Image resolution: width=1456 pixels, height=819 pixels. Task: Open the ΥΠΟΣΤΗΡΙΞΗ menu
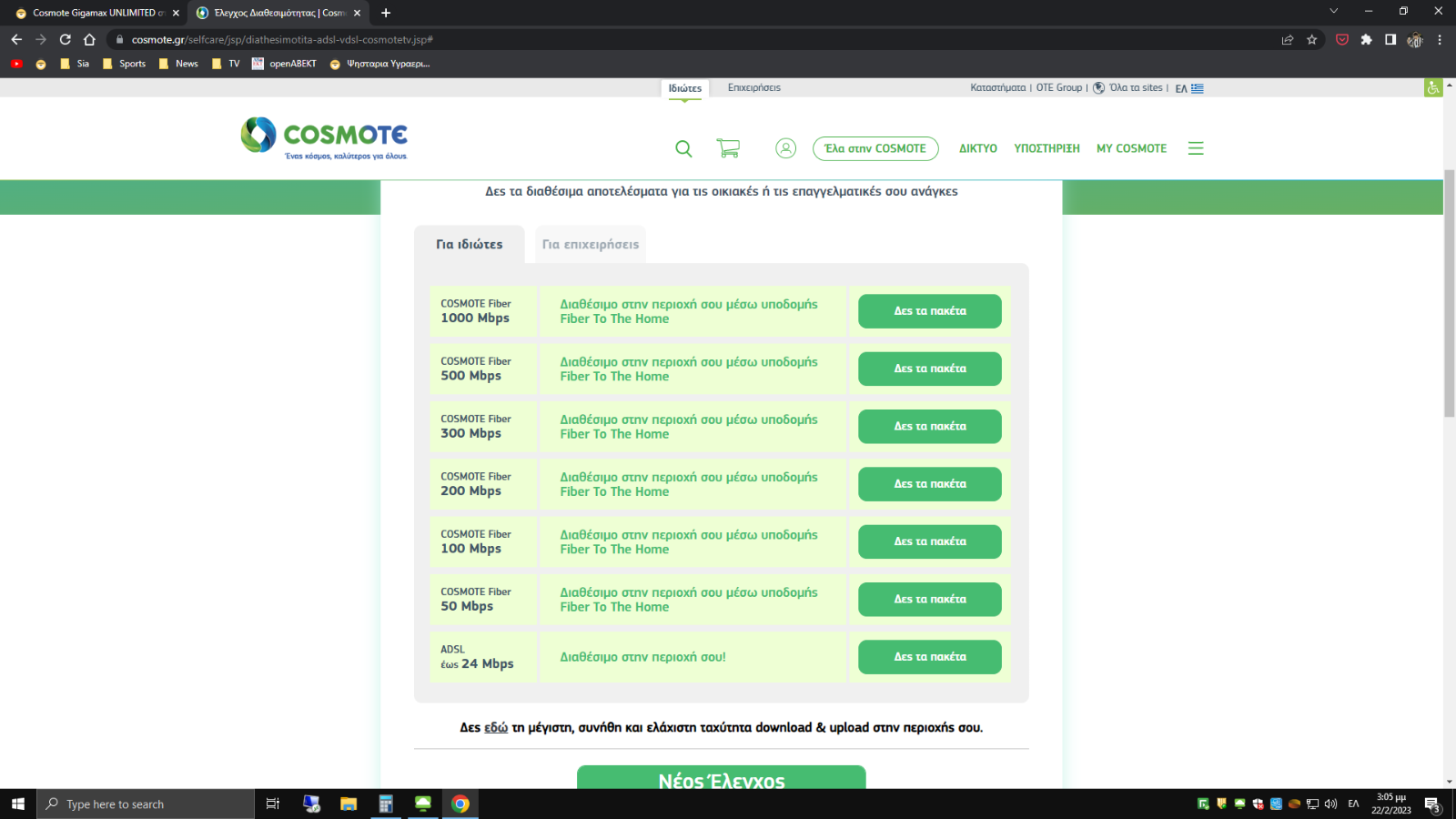point(1047,148)
